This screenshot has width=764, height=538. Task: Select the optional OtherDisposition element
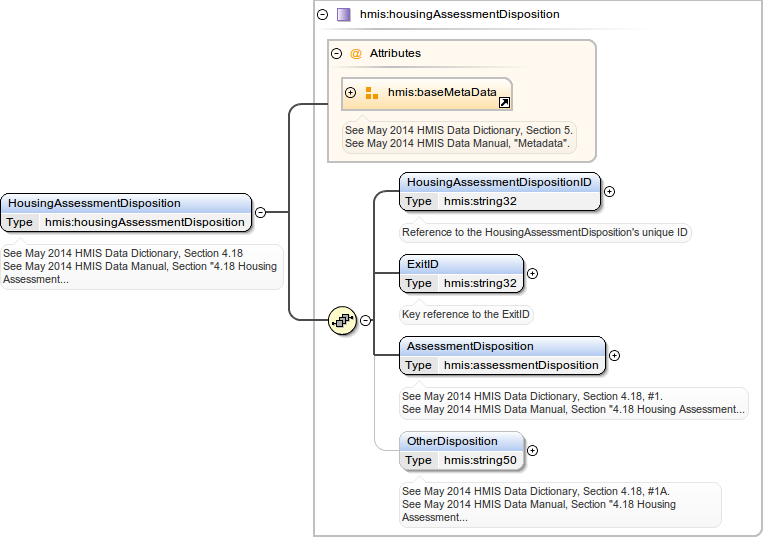[x=461, y=441]
